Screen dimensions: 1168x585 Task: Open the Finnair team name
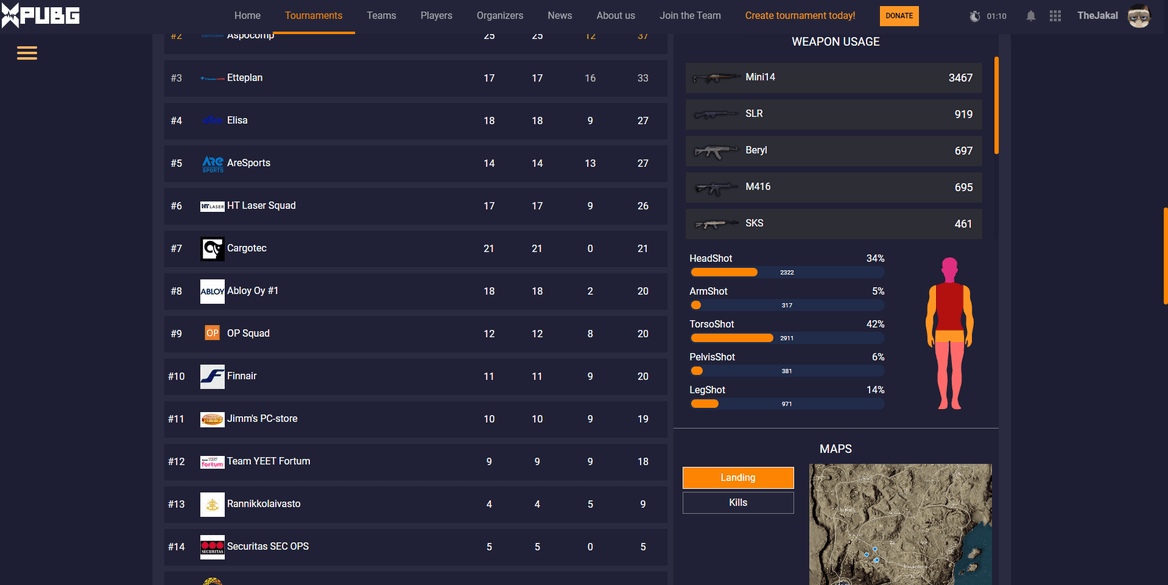click(x=242, y=376)
